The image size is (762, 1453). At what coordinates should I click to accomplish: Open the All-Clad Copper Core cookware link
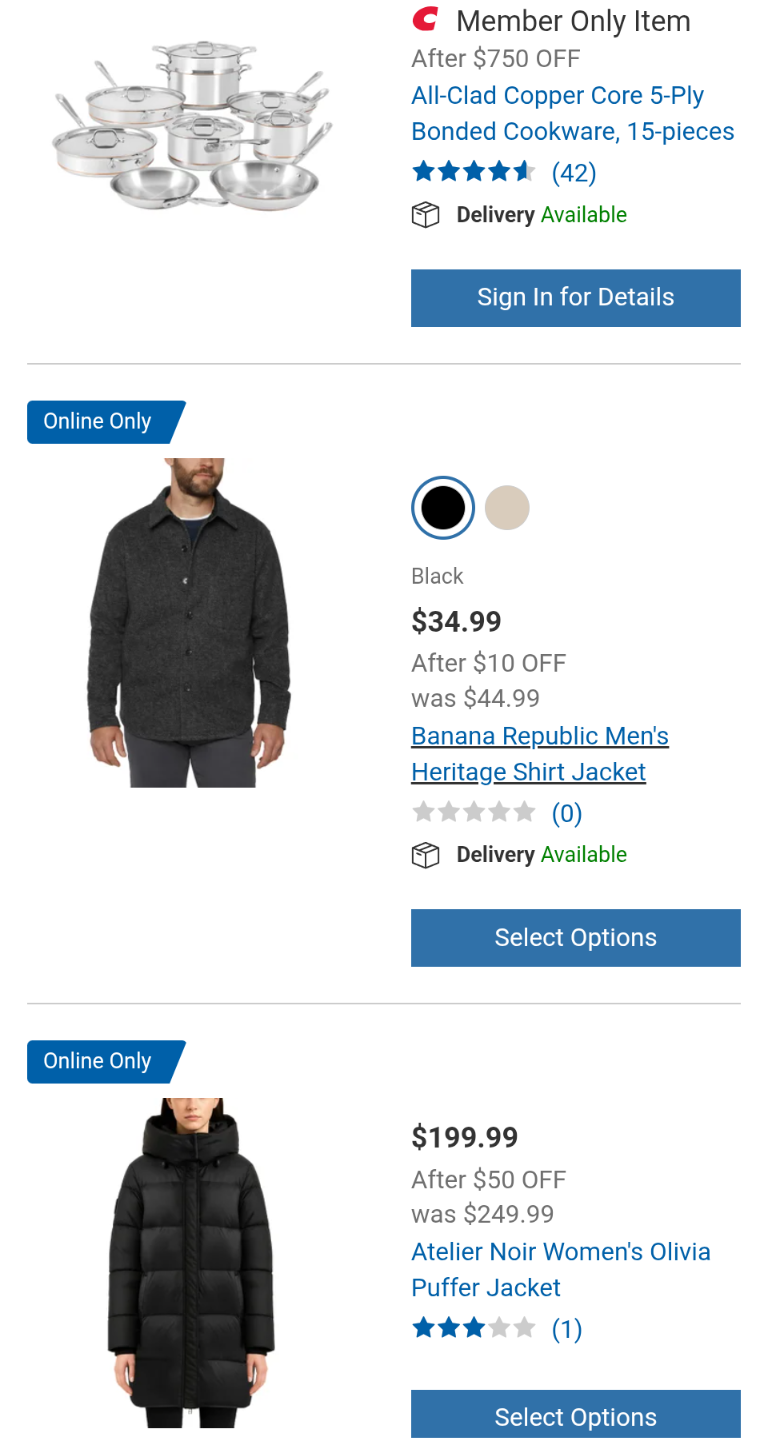tap(572, 114)
